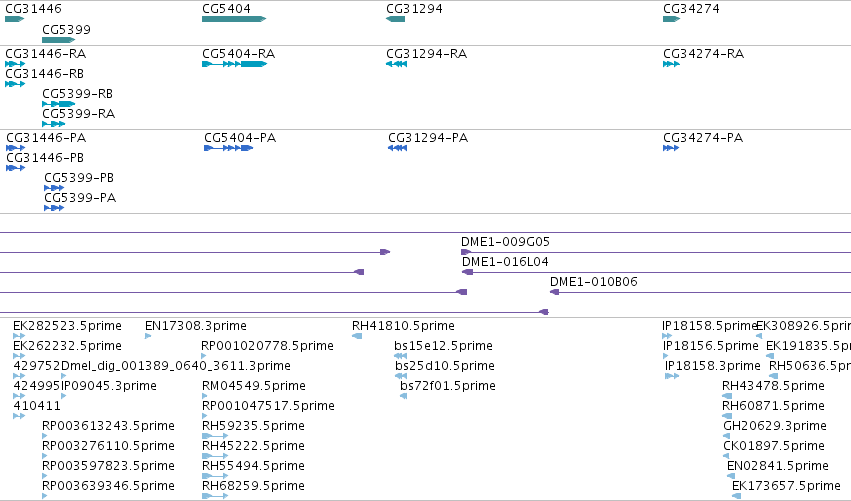Select the CG5399 gene glyph
851x501 pixels.
[x=59, y=40]
